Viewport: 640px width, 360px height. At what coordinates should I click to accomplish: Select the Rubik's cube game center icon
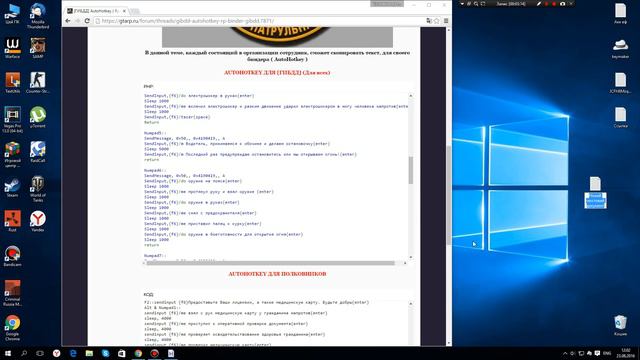click(x=12, y=154)
